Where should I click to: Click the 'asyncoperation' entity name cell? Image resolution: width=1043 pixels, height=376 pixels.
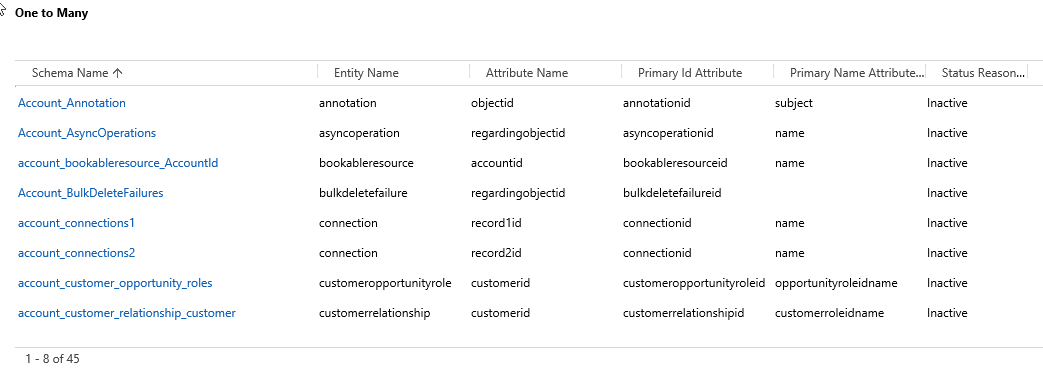click(359, 133)
